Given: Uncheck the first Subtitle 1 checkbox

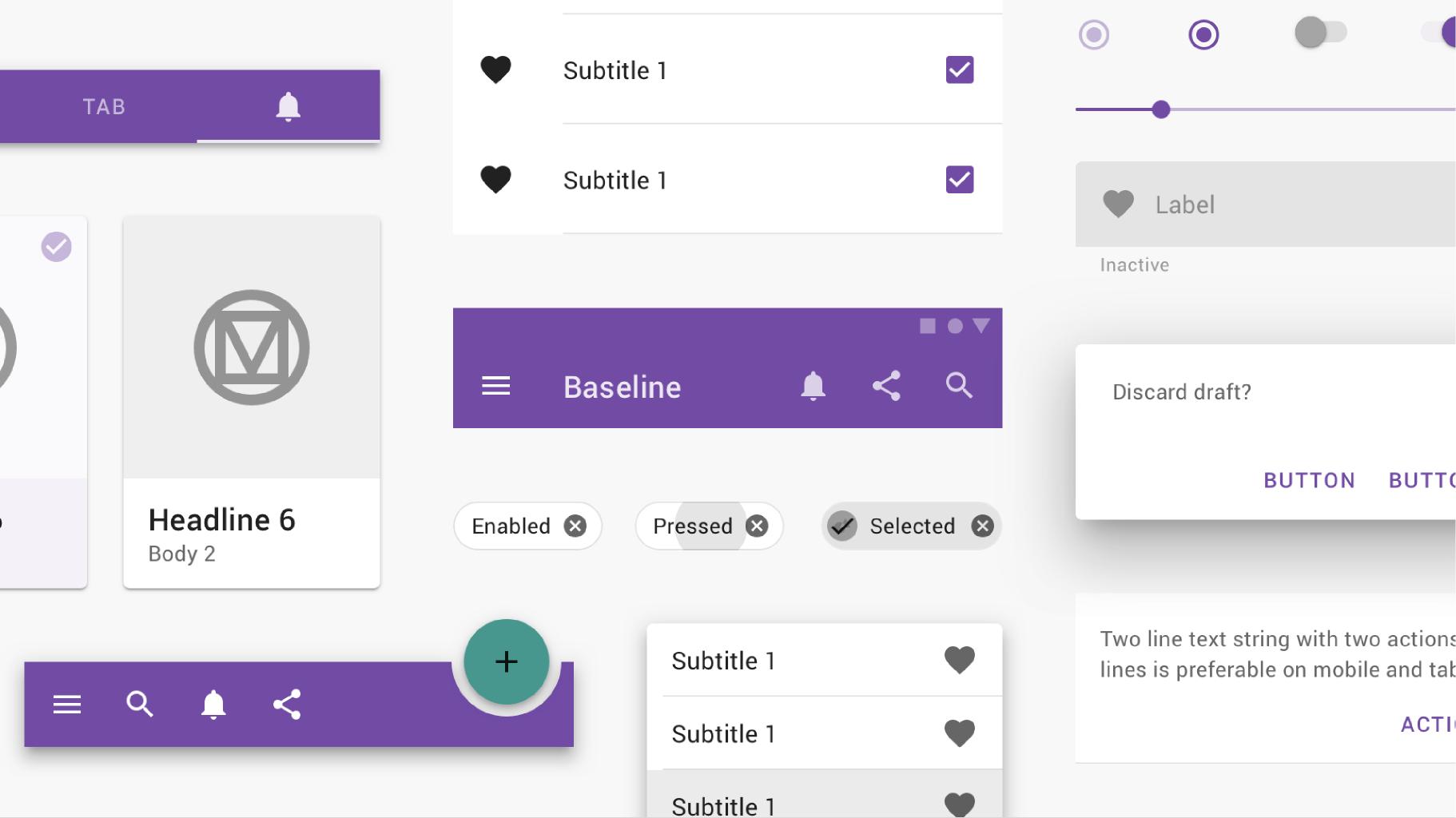Looking at the screenshot, I should pos(959,70).
